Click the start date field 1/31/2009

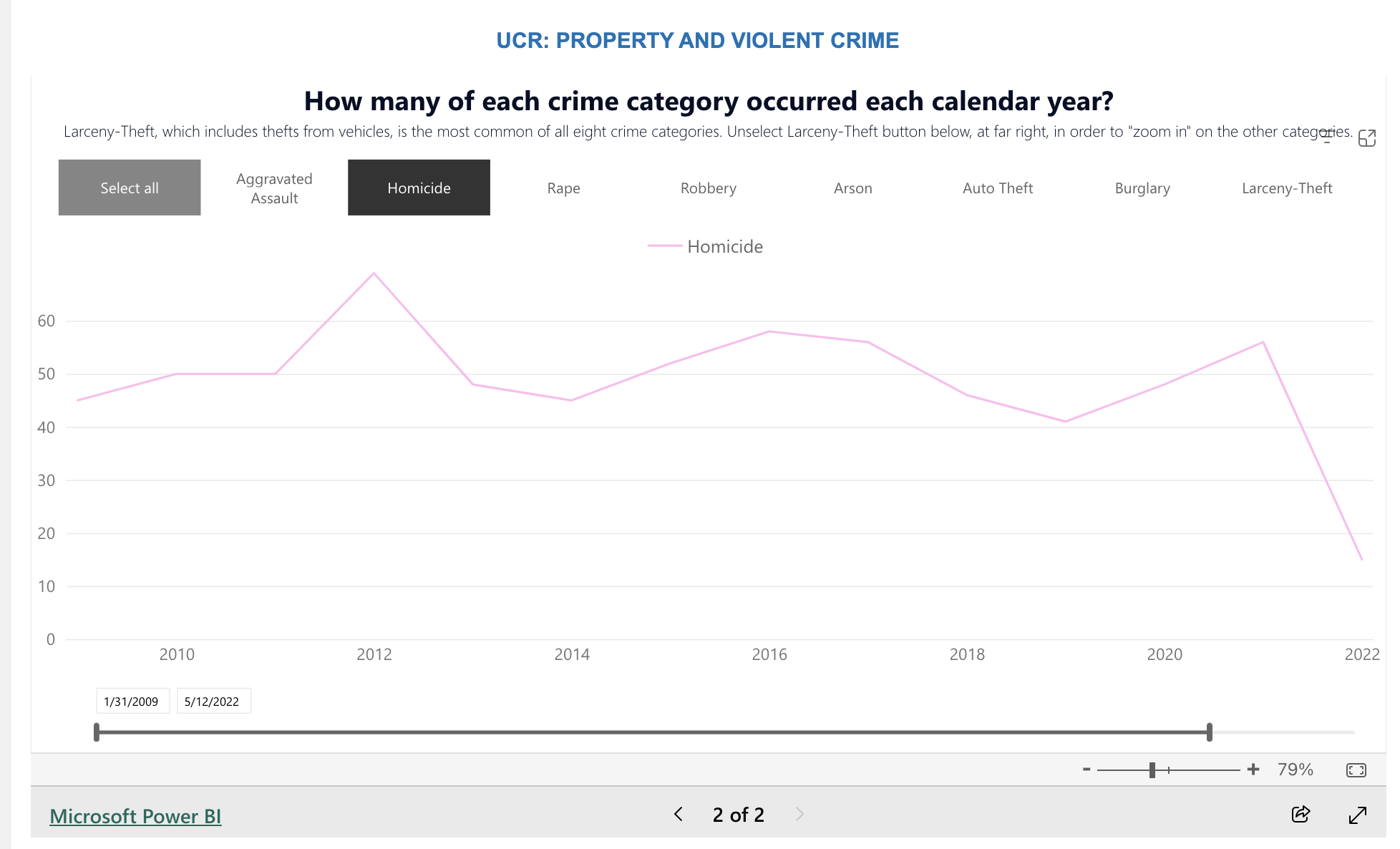132,702
